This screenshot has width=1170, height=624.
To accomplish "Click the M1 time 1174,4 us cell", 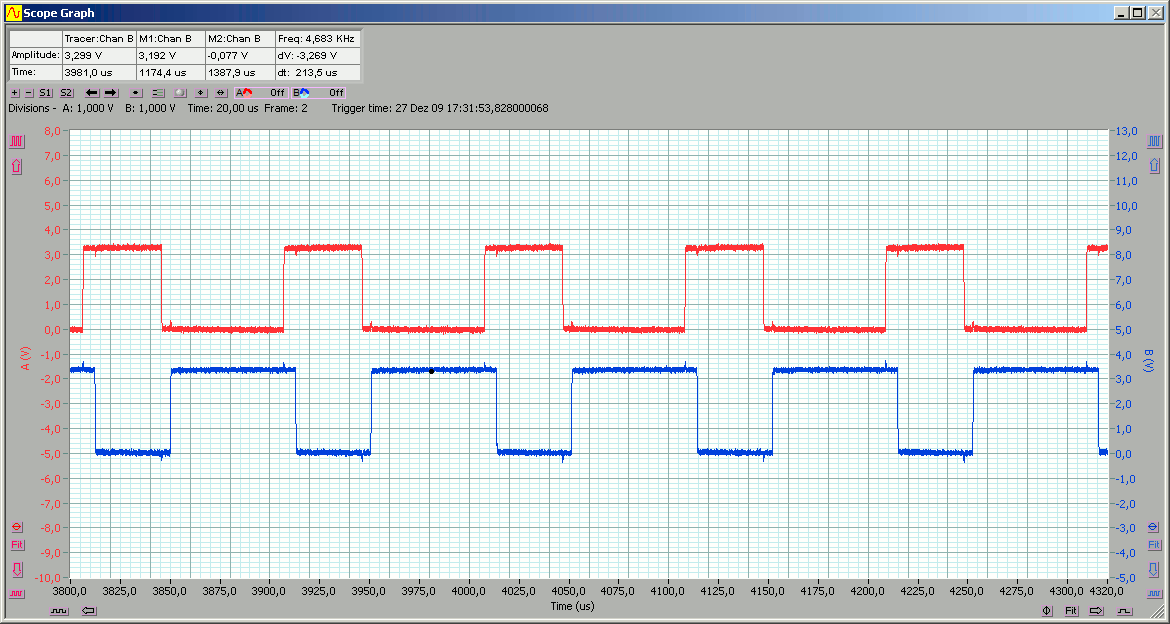I will (170, 72).
